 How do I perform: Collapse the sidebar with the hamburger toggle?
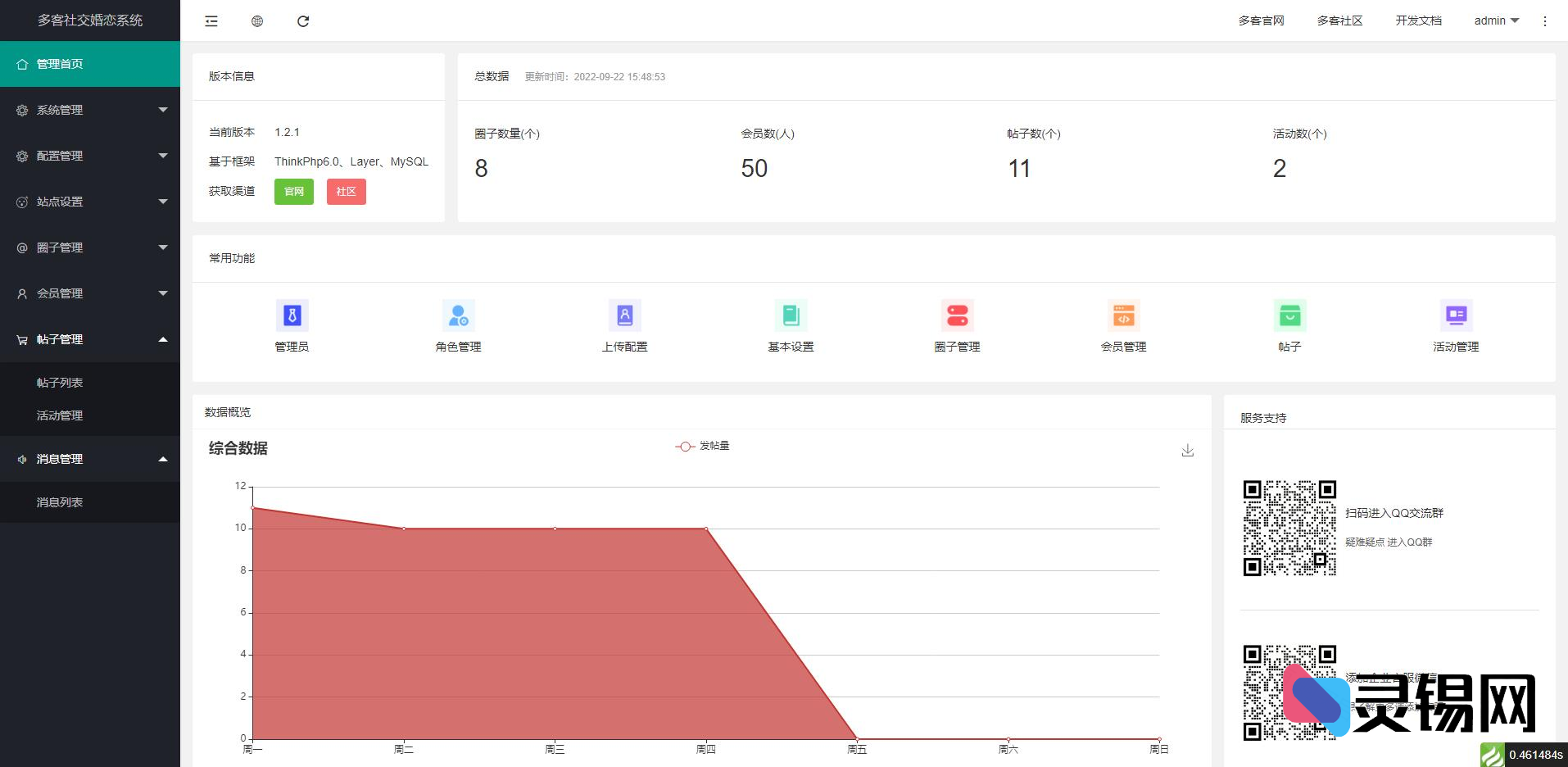[x=211, y=21]
